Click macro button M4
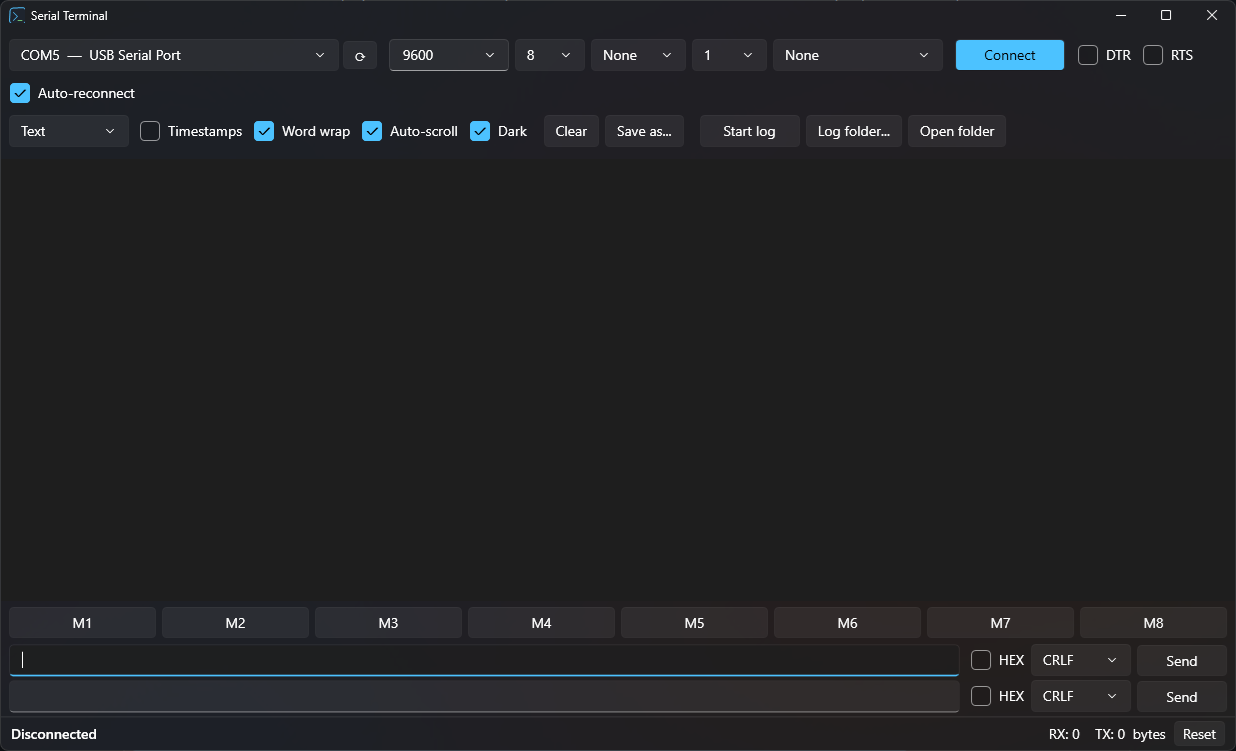This screenshot has width=1236, height=751. 541,622
